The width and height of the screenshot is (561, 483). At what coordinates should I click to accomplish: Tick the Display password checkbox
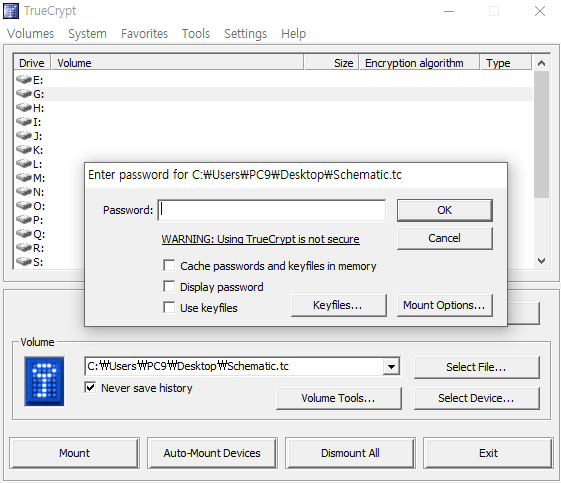(169, 287)
